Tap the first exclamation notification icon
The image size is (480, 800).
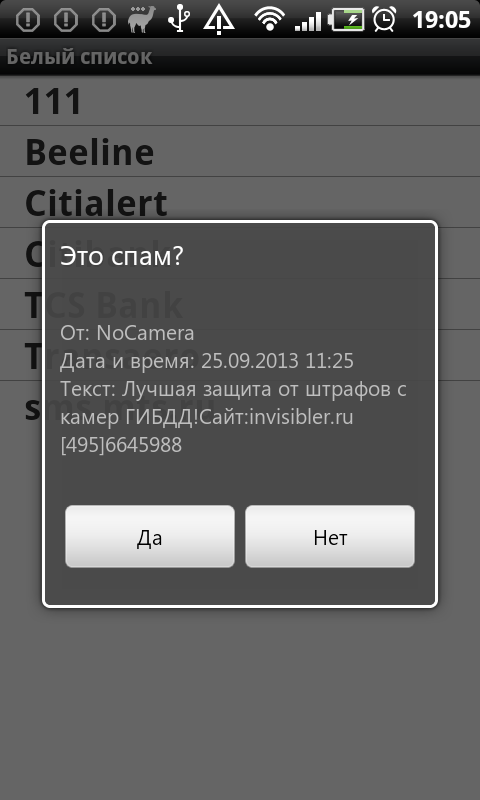click(x=28, y=19)
